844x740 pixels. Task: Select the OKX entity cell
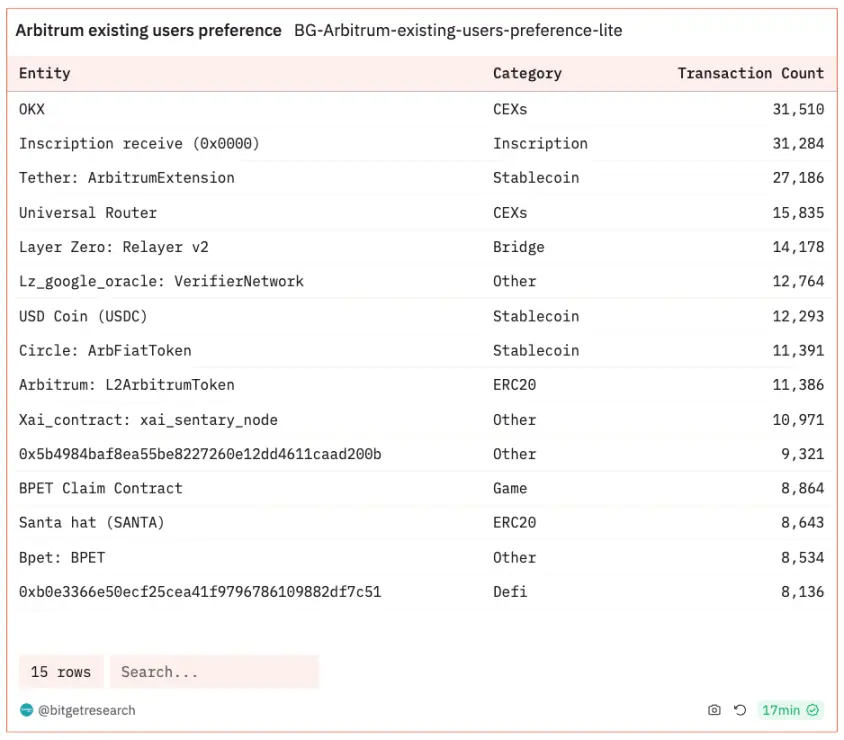click(x=32, y=109)
